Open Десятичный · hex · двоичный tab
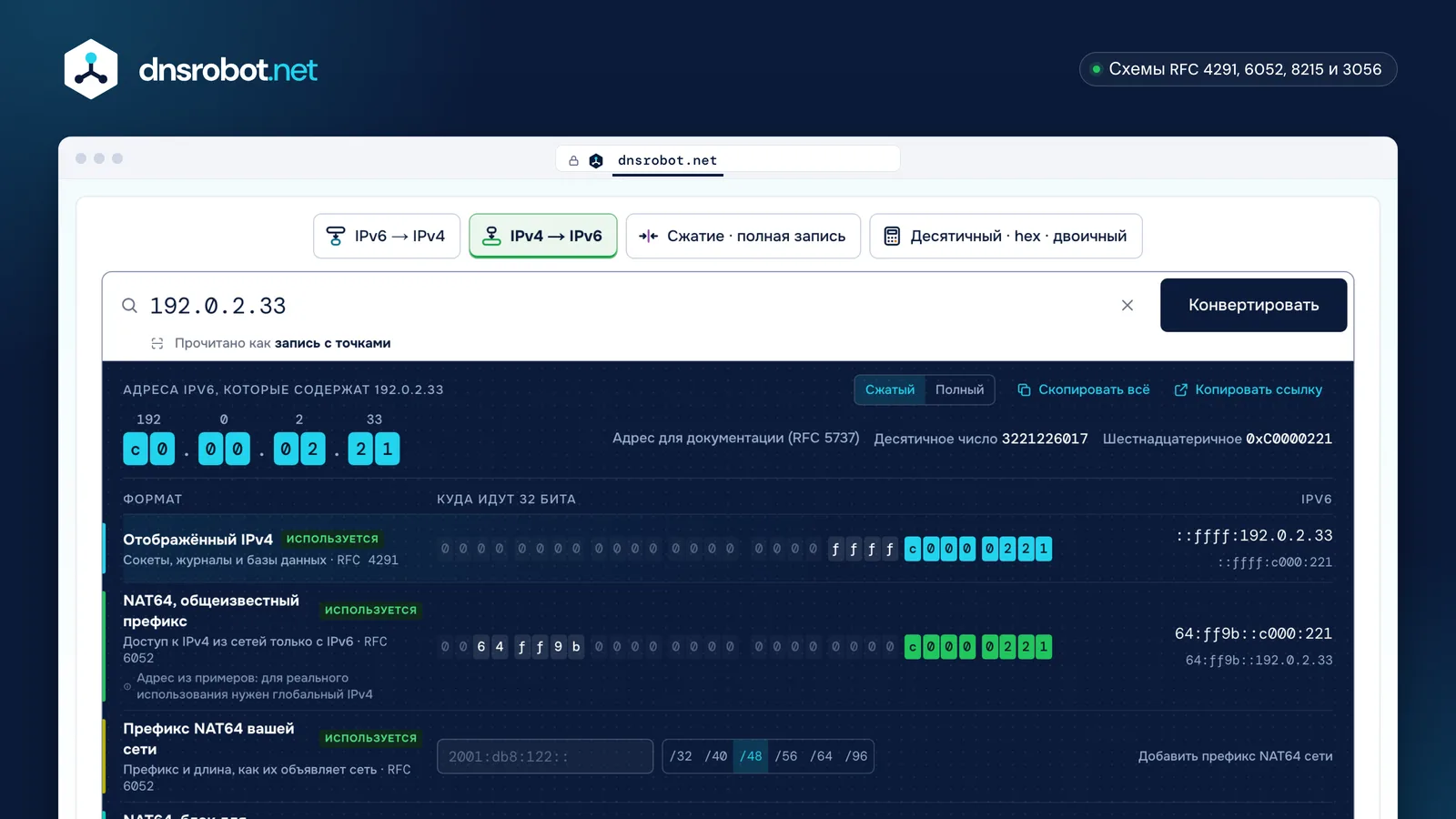The image size is (1456, 819). pyautogui.click(x=1006, y=237)
